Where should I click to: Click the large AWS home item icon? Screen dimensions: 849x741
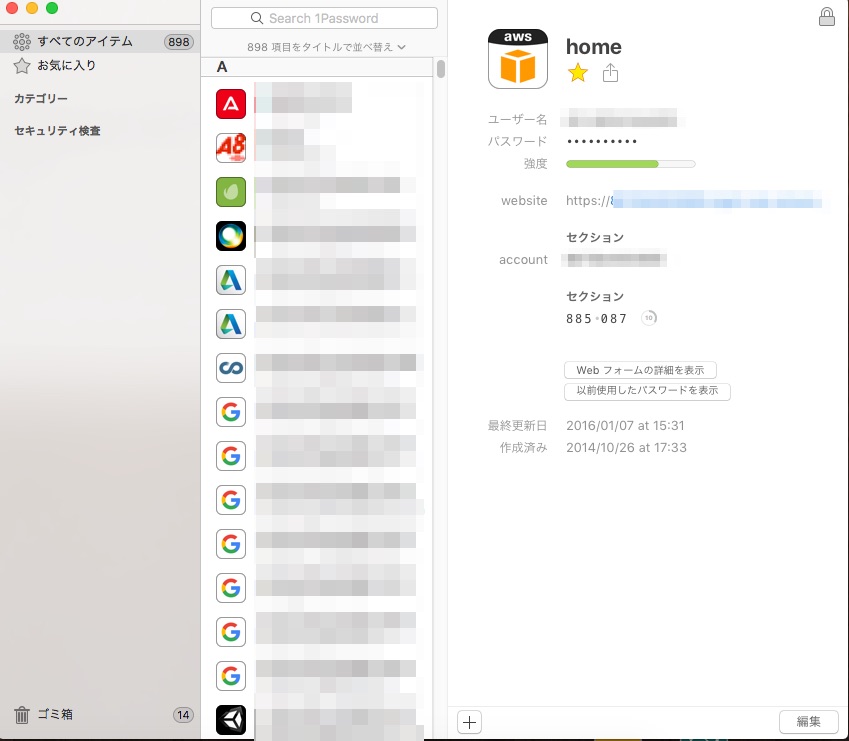click(x=518, y=59)
